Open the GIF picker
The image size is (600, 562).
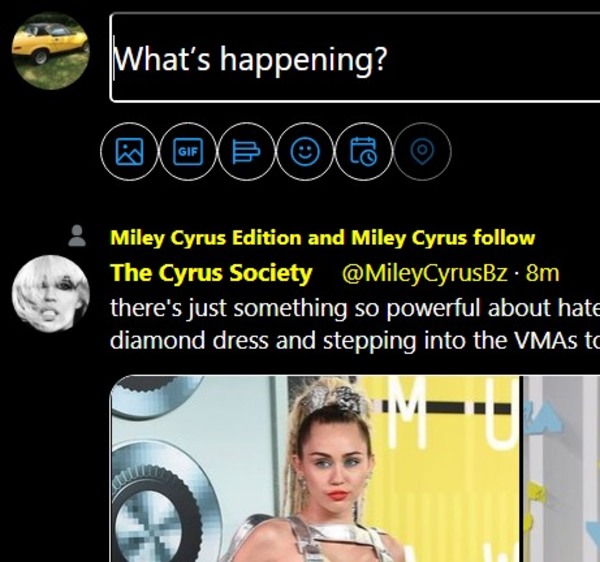(x=187, y=152)
